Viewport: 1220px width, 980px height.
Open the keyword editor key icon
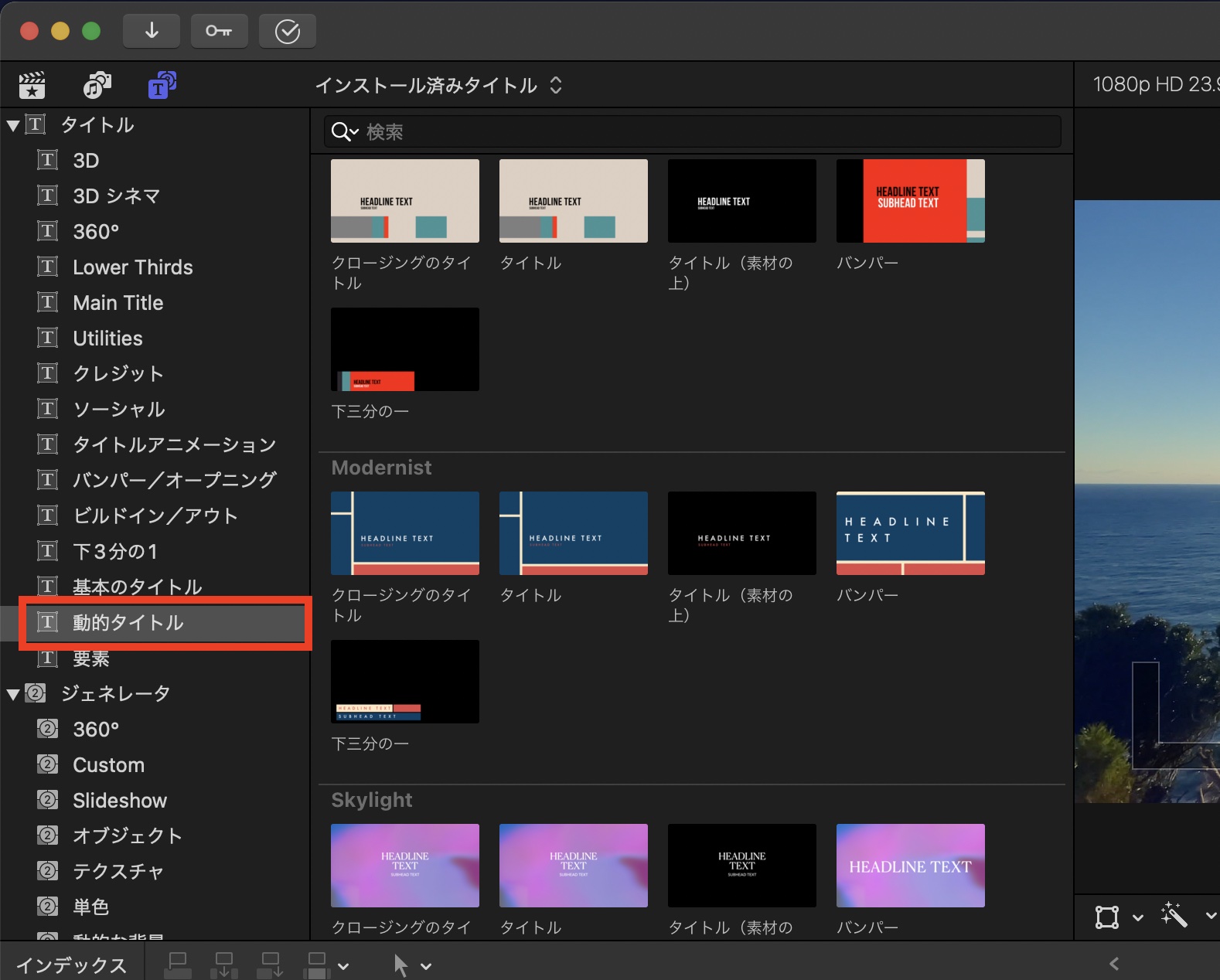click(x=219, y=31)
